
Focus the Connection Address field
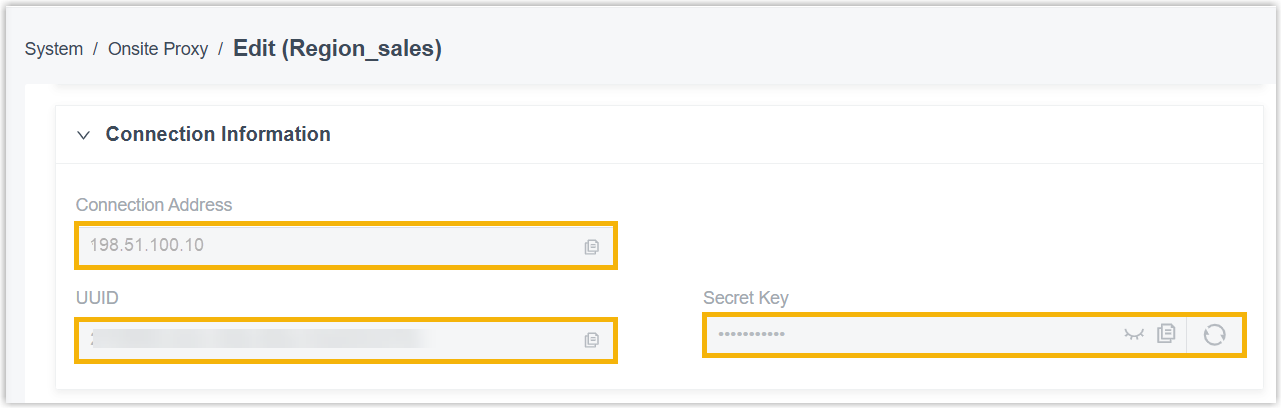330,245
